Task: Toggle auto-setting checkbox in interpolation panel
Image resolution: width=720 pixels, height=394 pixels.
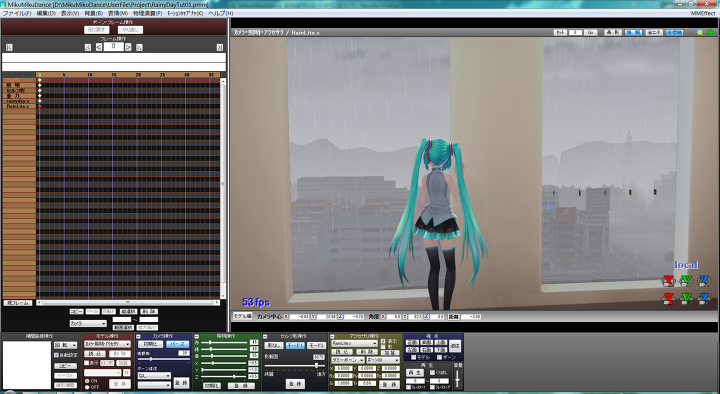Action: coord(56,355)
